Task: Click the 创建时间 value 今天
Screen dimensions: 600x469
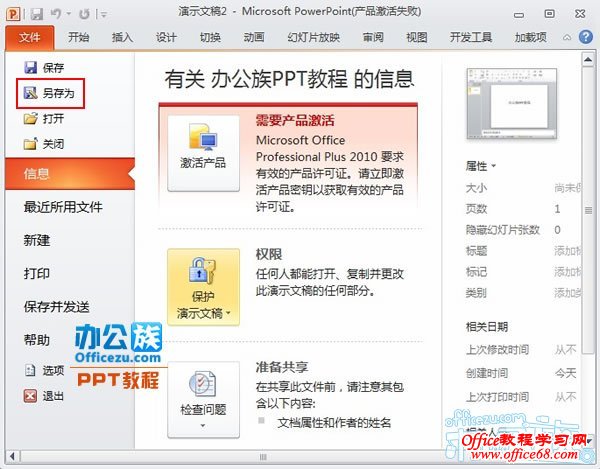Action: [x=566, y=373]
